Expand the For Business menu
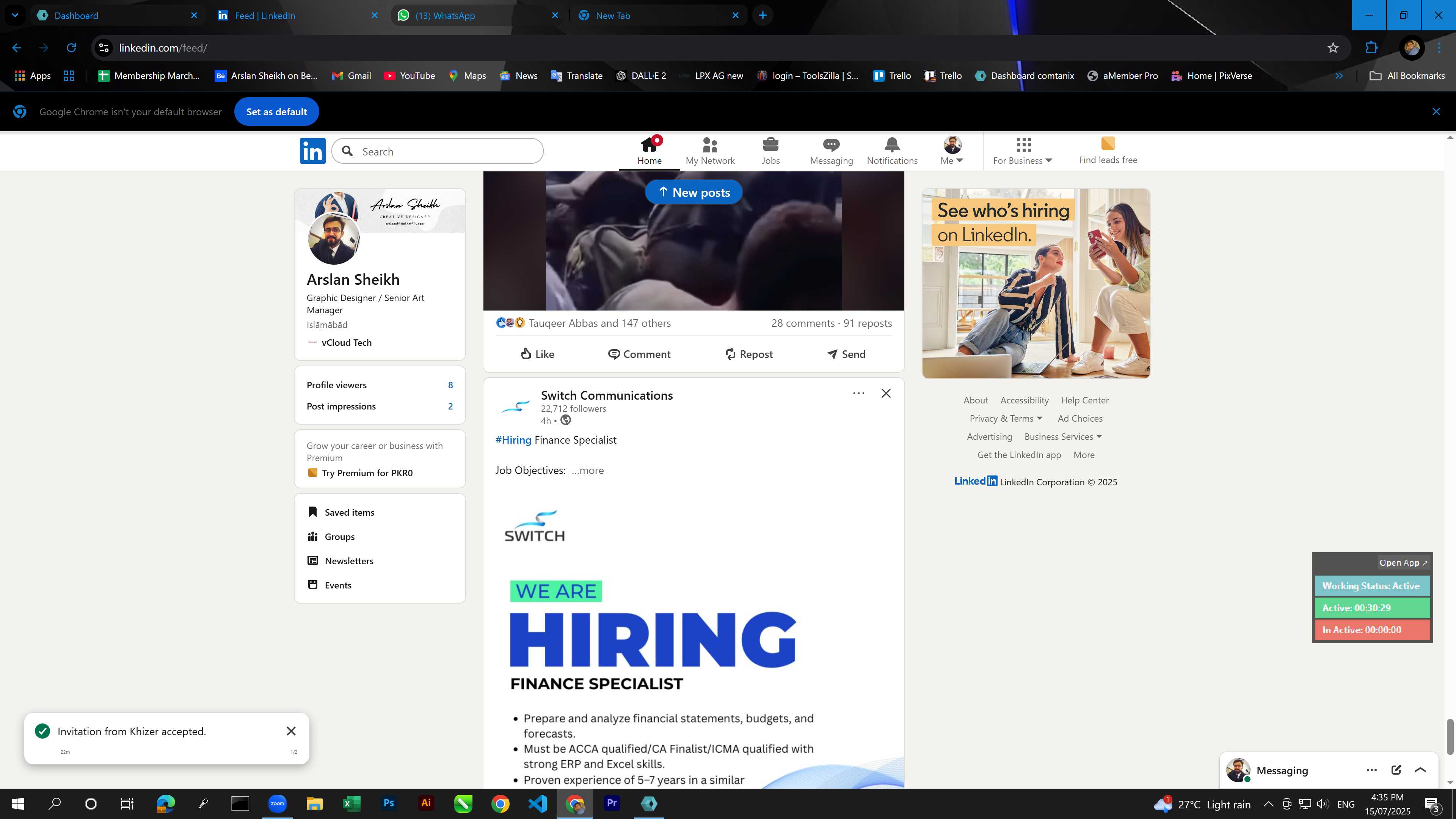The image size is (1456, 819). pos(1023,151)
